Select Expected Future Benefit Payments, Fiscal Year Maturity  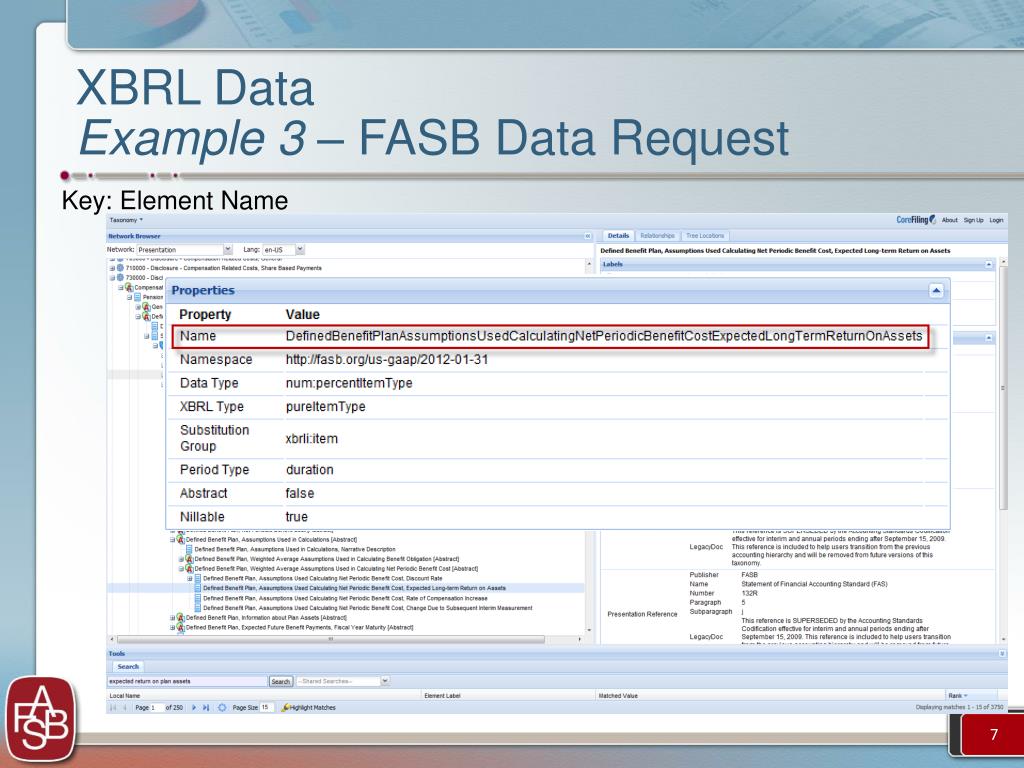tap(299, 628)
